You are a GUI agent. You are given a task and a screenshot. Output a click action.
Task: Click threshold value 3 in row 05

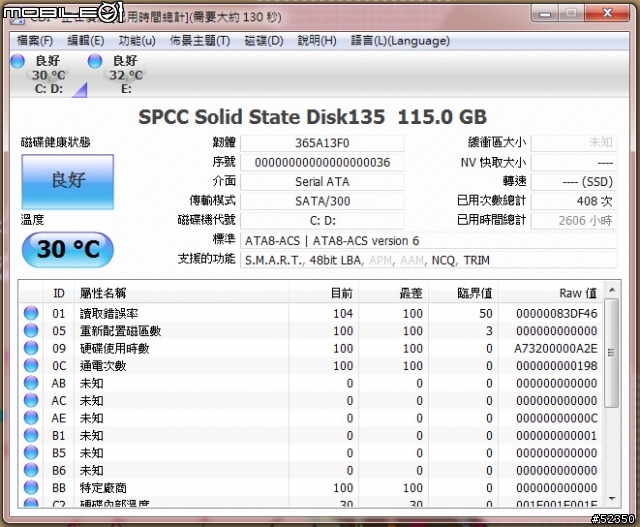click(489, 331)
